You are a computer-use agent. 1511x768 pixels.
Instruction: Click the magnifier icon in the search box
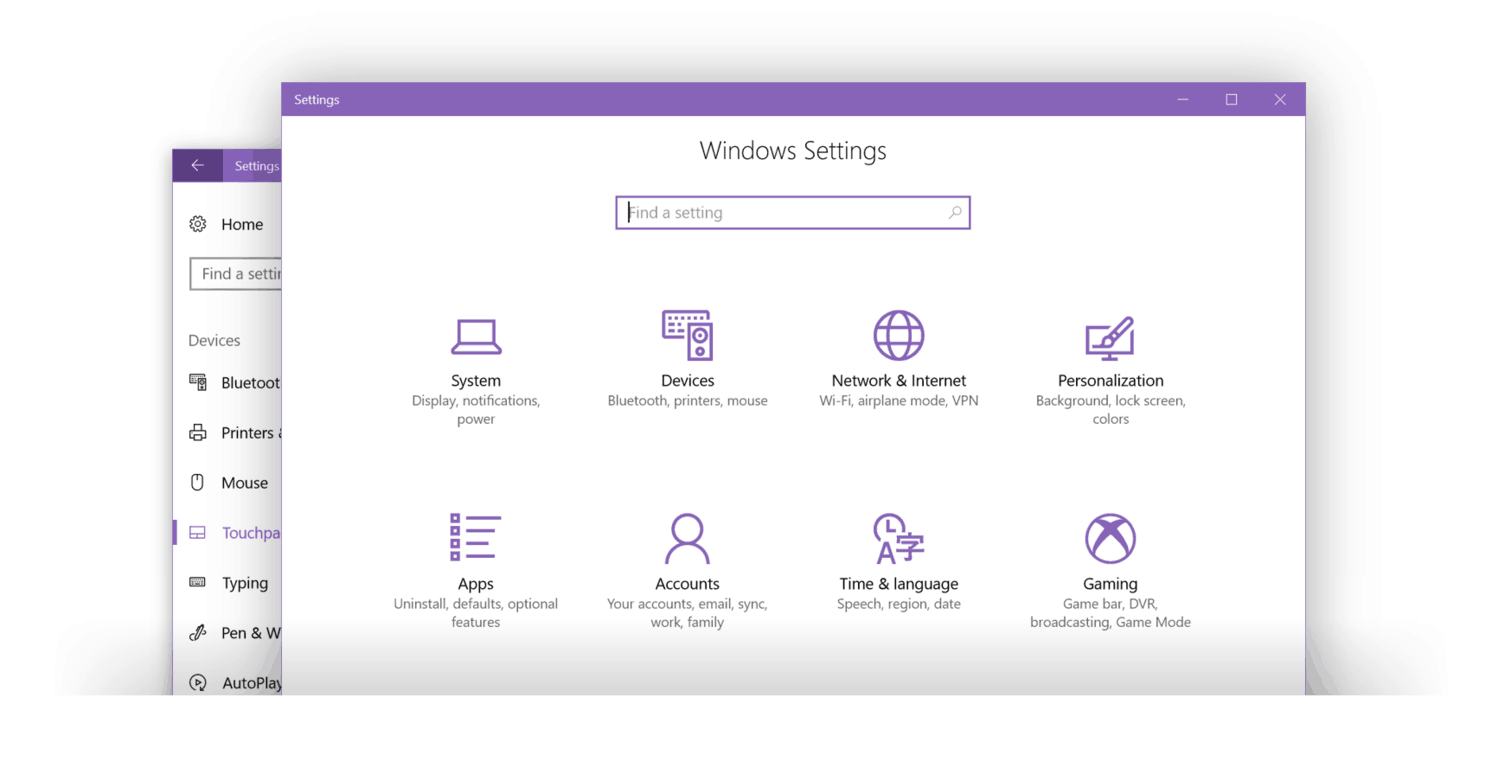pyautogui.click(x=955, y=212)
